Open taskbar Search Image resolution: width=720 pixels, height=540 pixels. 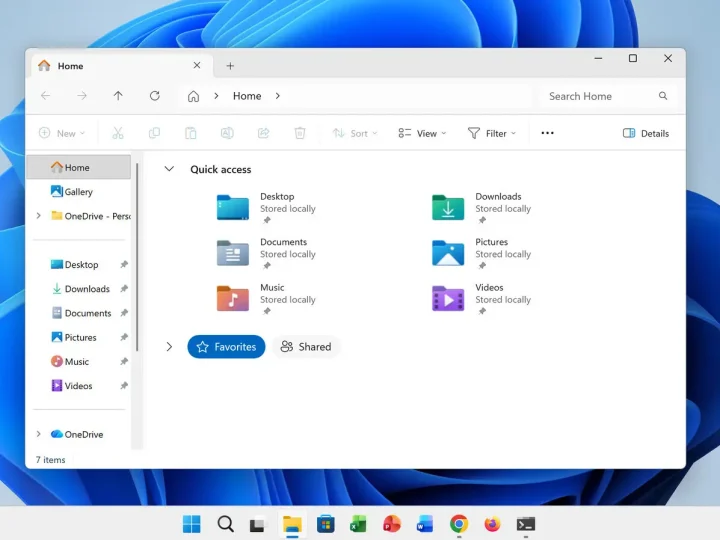point(225,524)
